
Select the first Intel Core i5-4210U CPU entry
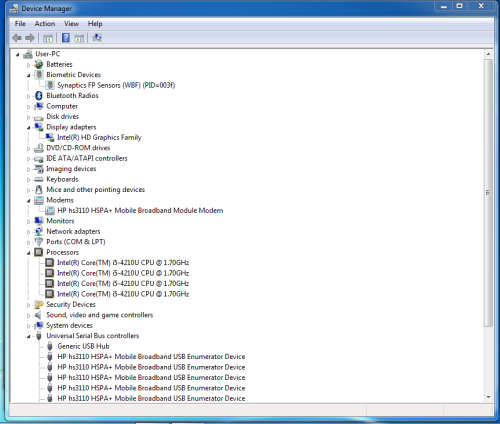[123, 263]
